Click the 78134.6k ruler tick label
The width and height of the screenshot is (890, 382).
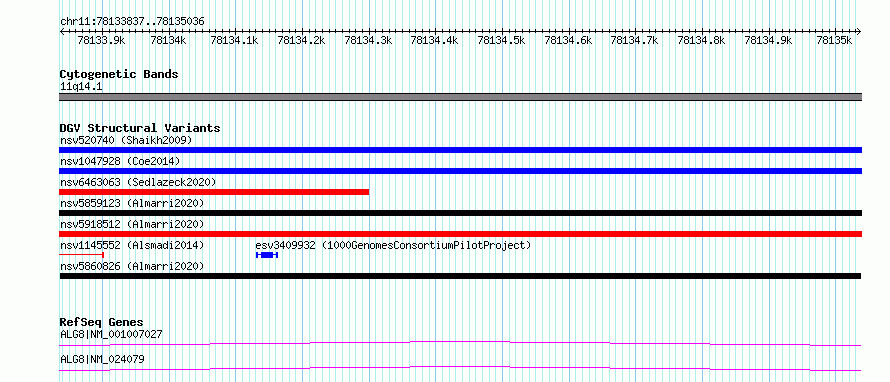[568, 40]
